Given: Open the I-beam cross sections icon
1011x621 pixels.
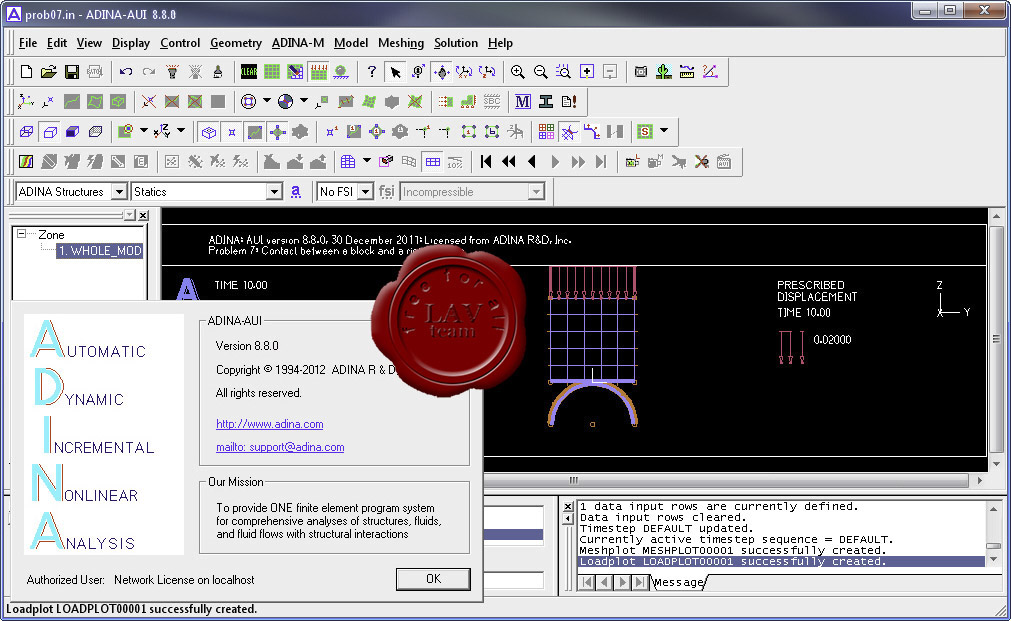Looking at the screenshot, I should pos(545,101).
